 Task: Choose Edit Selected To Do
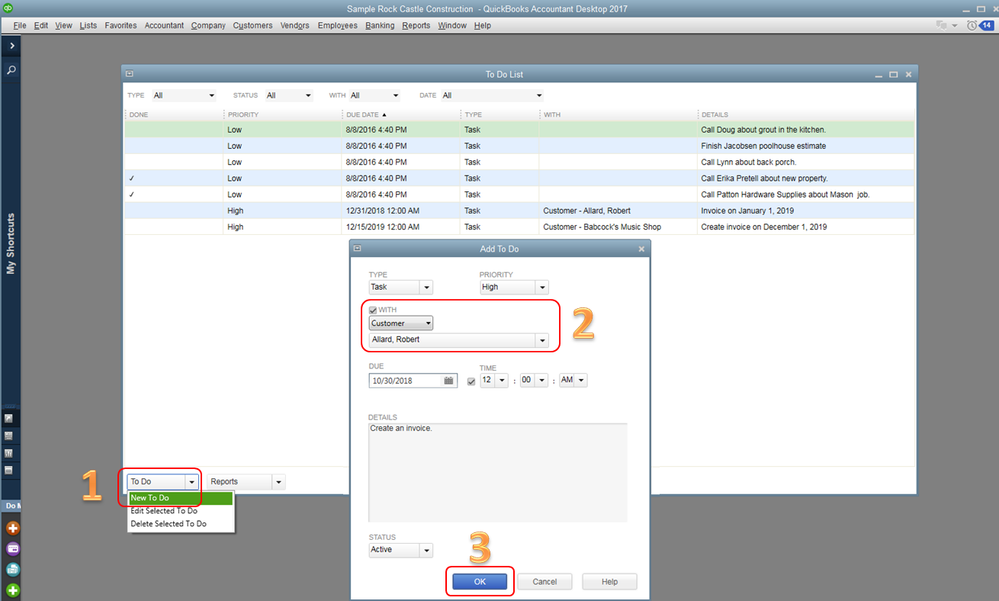click(164, 511)
